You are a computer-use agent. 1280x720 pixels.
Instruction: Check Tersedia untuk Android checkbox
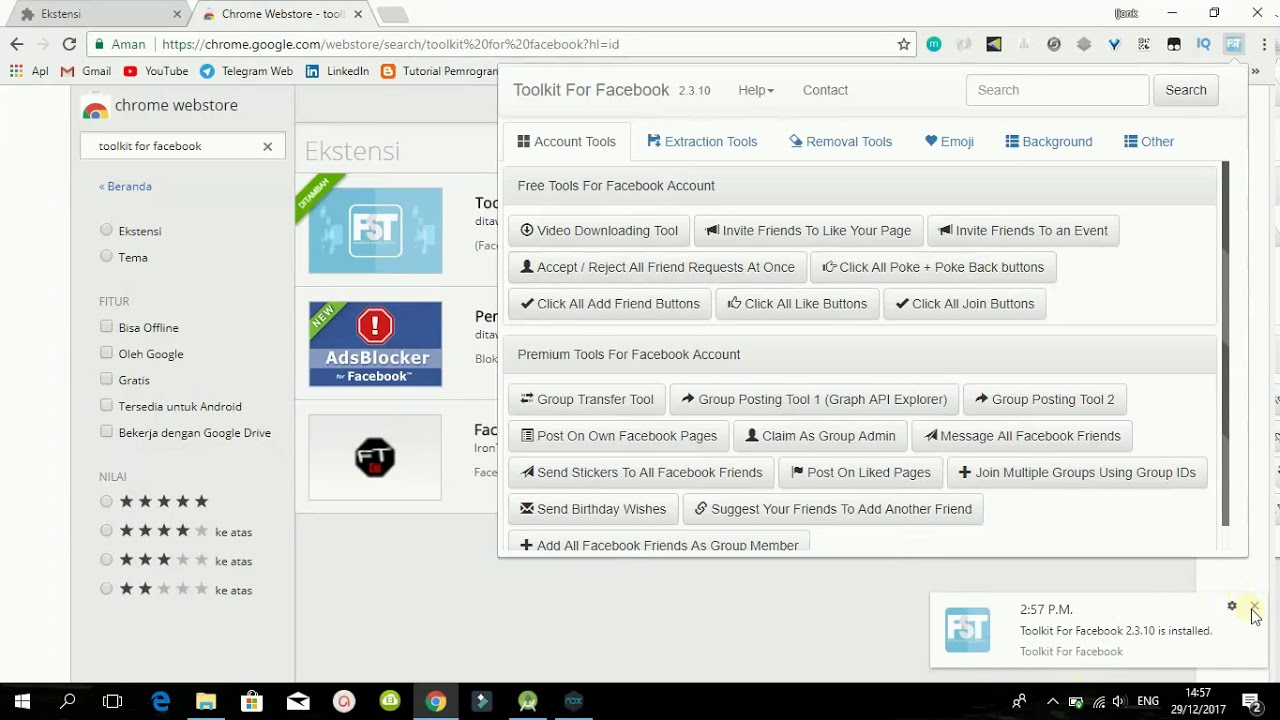pyautogui.click(x=106, y=405)
